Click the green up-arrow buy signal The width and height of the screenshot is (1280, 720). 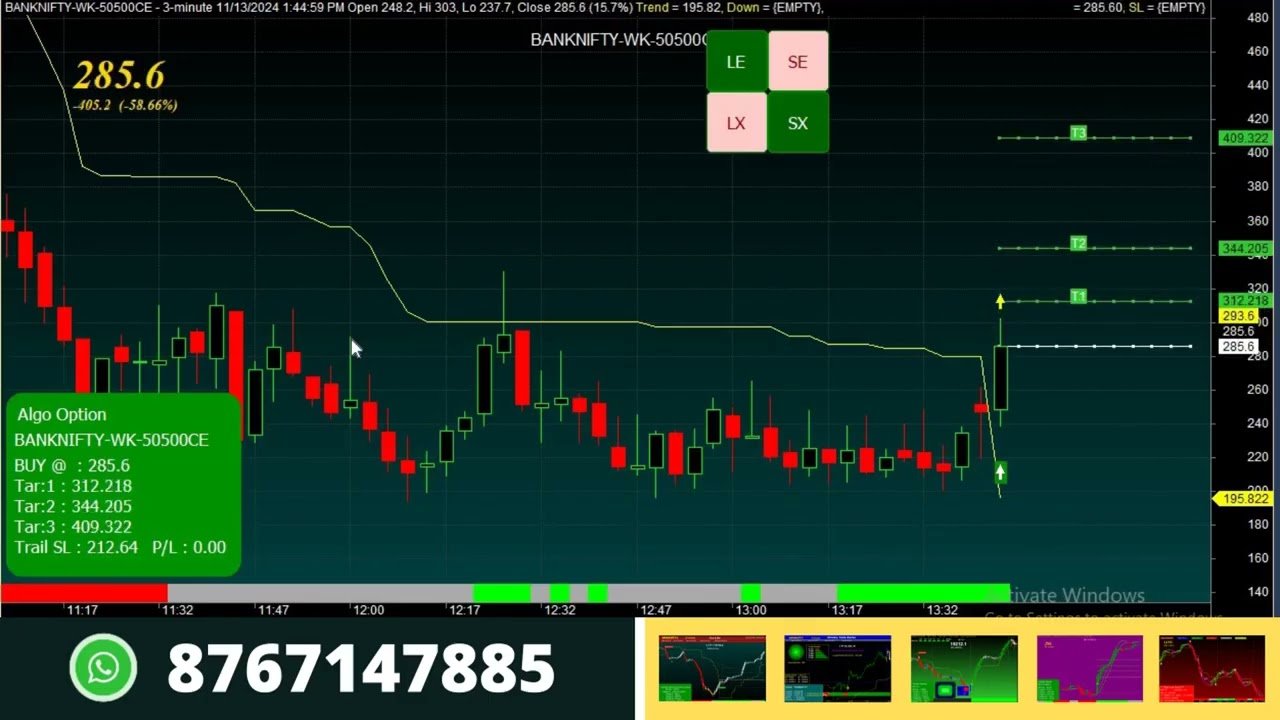tap(1000, 472)
